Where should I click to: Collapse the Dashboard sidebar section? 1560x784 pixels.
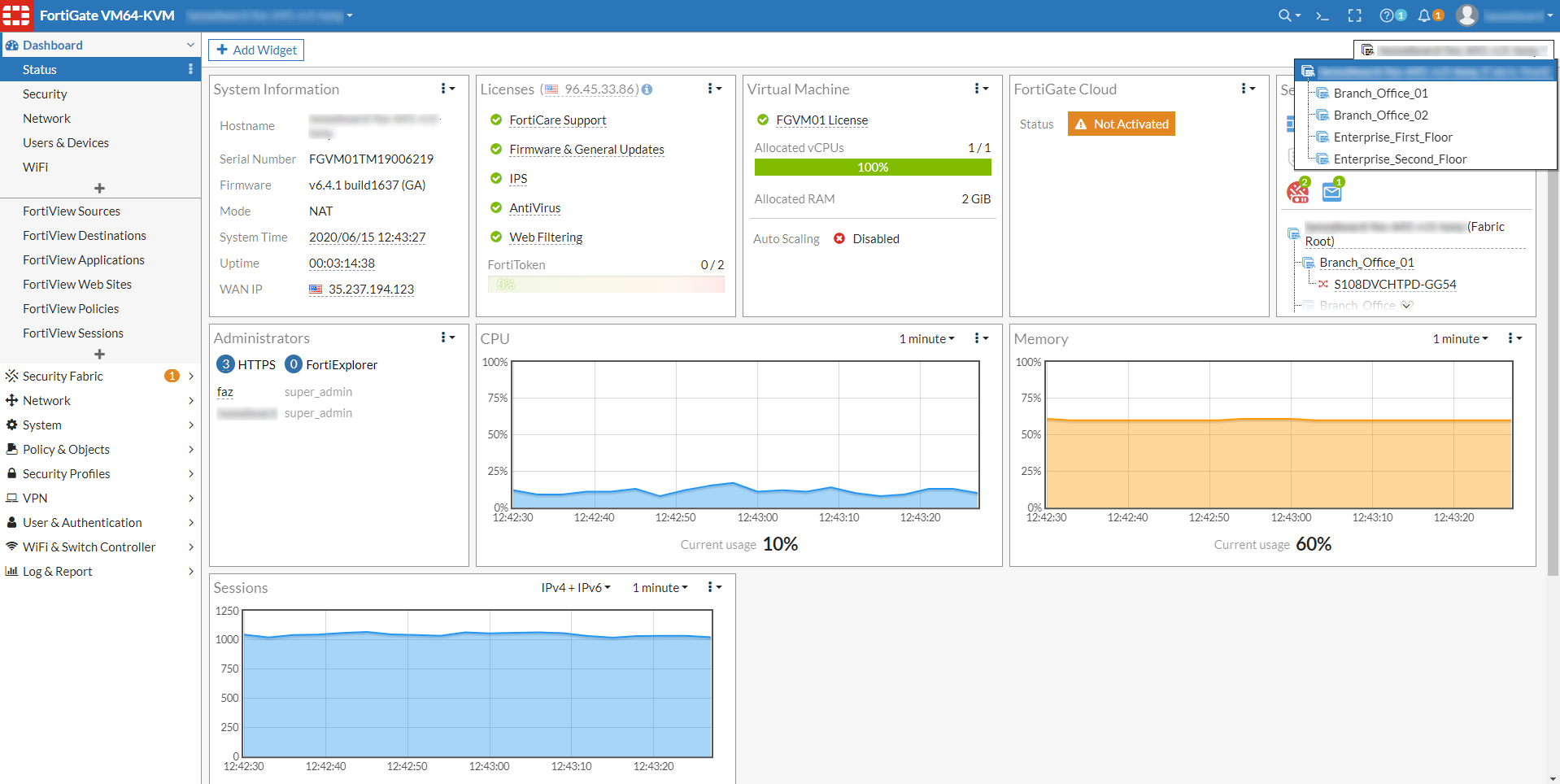190,45
